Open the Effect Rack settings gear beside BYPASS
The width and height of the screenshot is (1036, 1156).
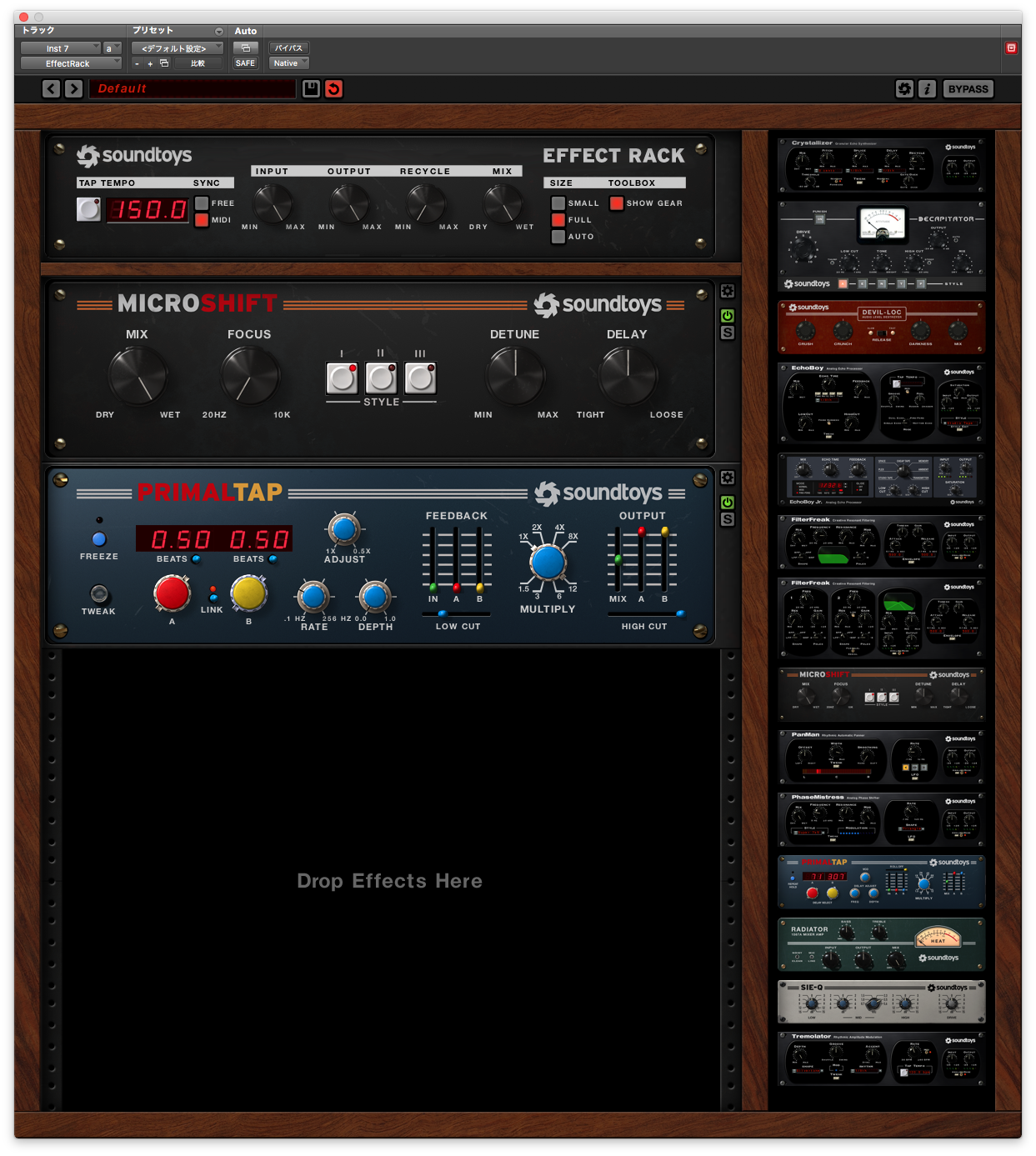click(x=904, y=89)
